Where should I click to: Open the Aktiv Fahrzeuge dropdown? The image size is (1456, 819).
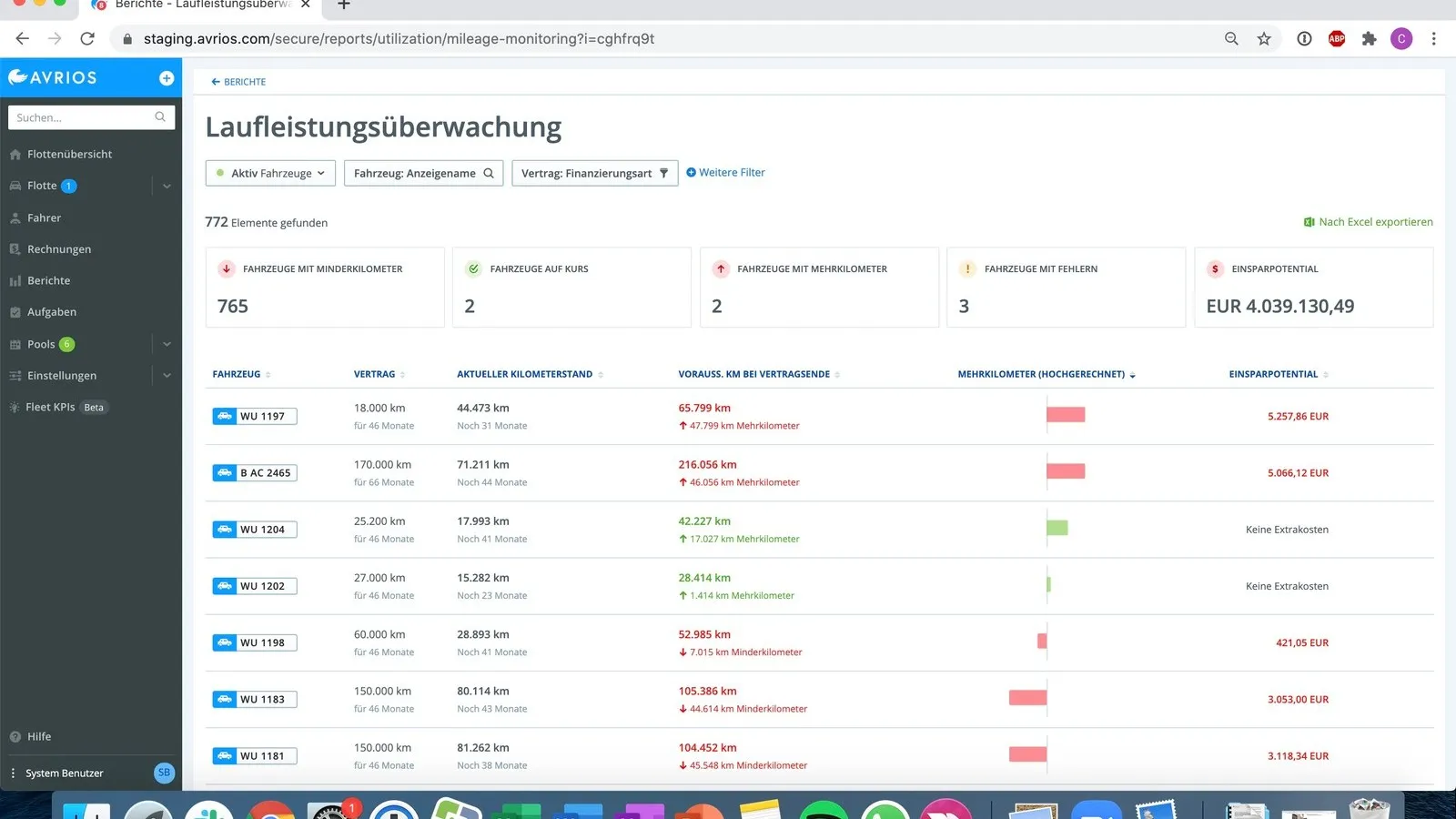pyautogui.click(x=270, y=173)
